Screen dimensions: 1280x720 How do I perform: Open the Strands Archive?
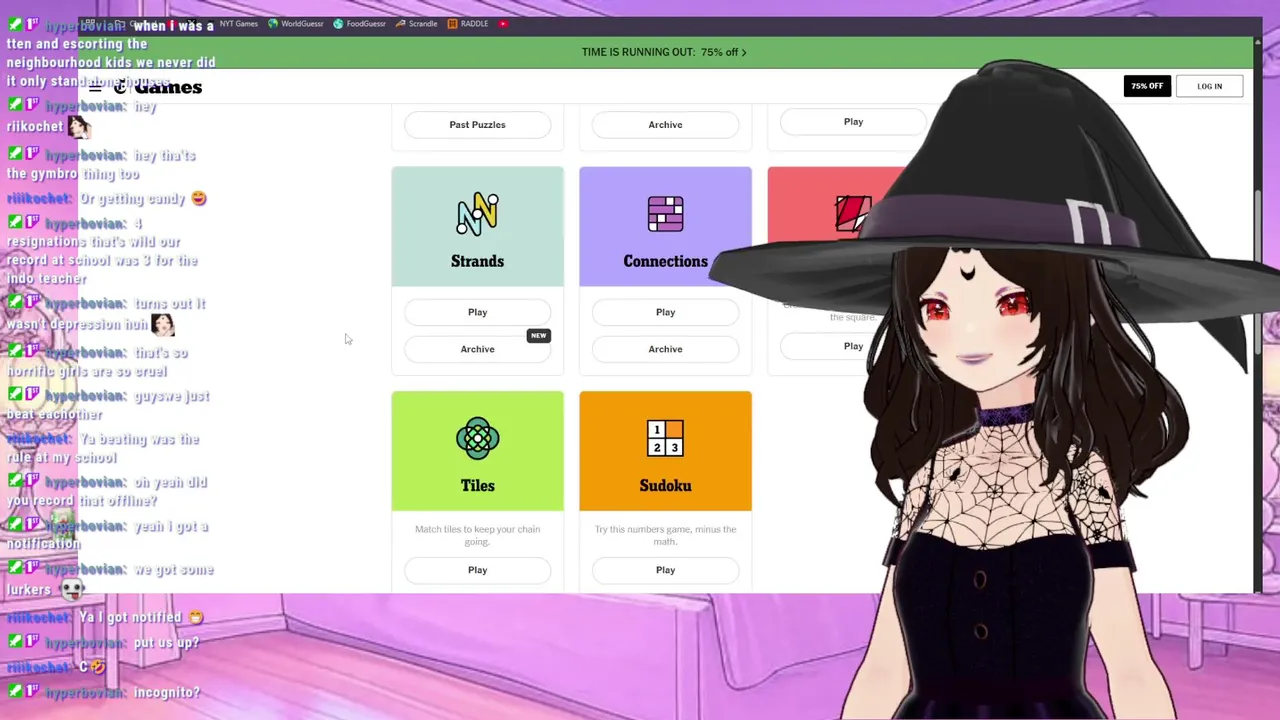pos(477,349)
